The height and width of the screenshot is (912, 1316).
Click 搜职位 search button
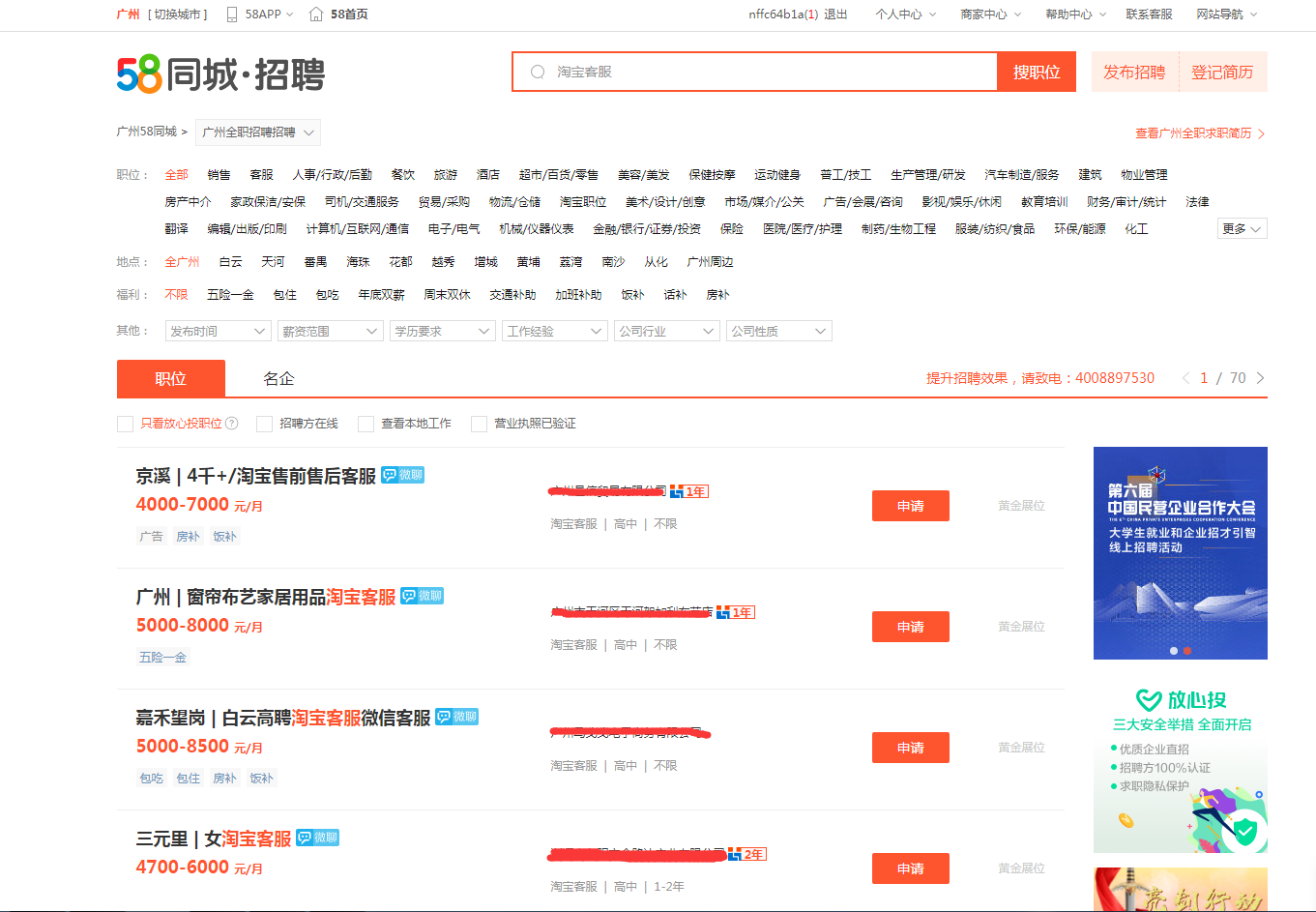[x=1037, y=73]
